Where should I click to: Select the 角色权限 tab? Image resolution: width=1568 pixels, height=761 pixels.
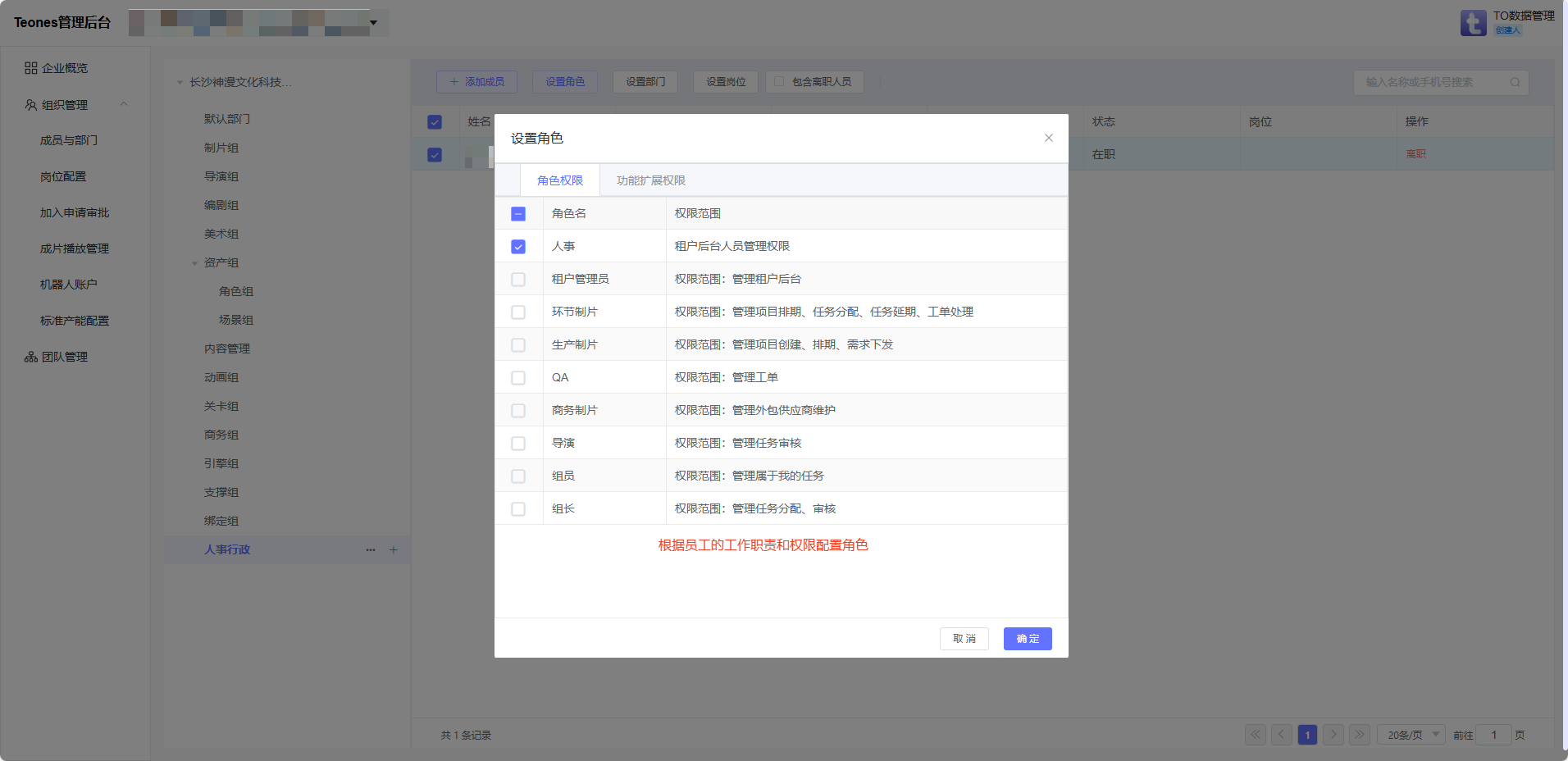point(559,180)
